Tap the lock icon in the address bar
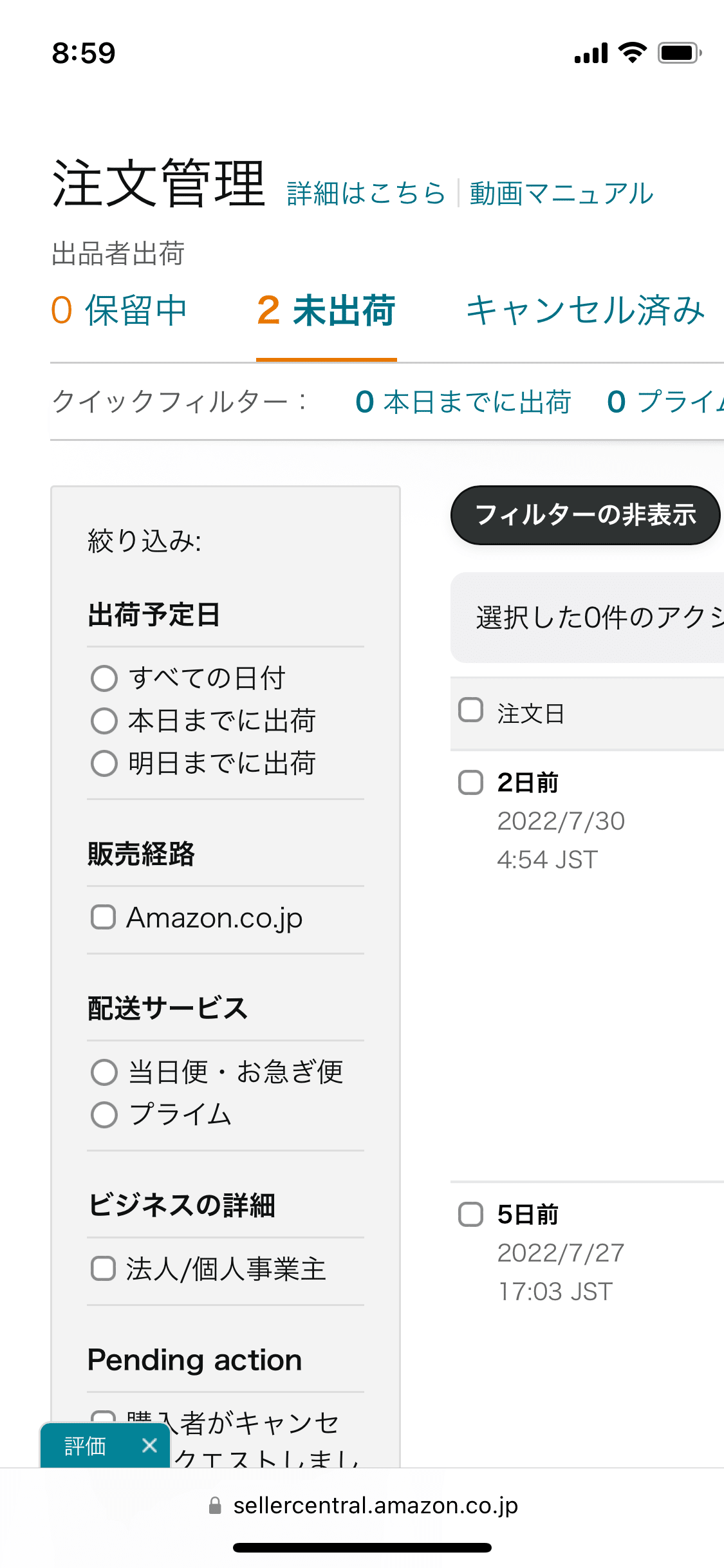Image resolution: width=724 pixels, height=1568 pixels. point(216,1505)
